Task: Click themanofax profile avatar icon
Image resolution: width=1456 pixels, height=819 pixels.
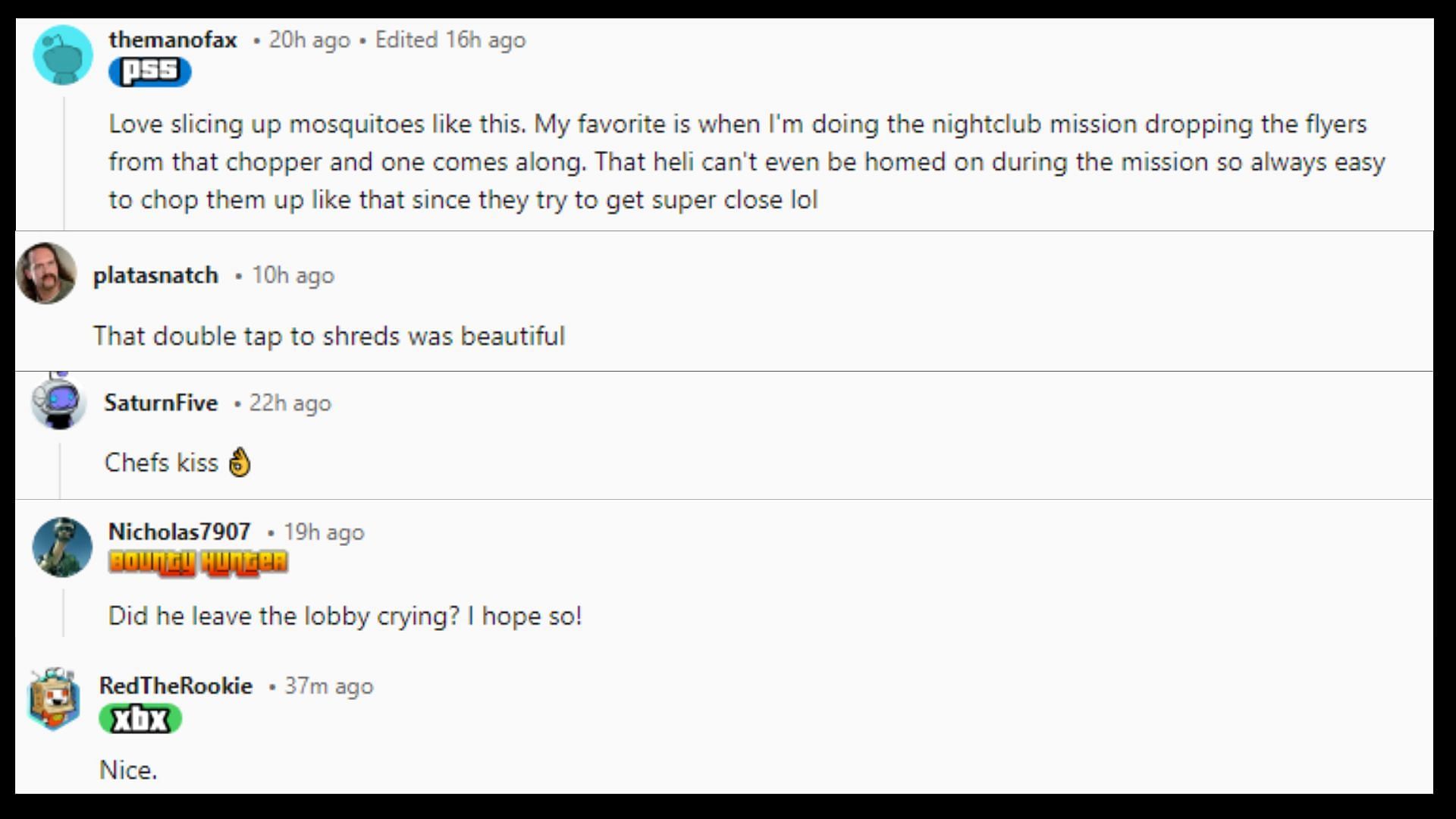Action: click(x=62, y=54)
